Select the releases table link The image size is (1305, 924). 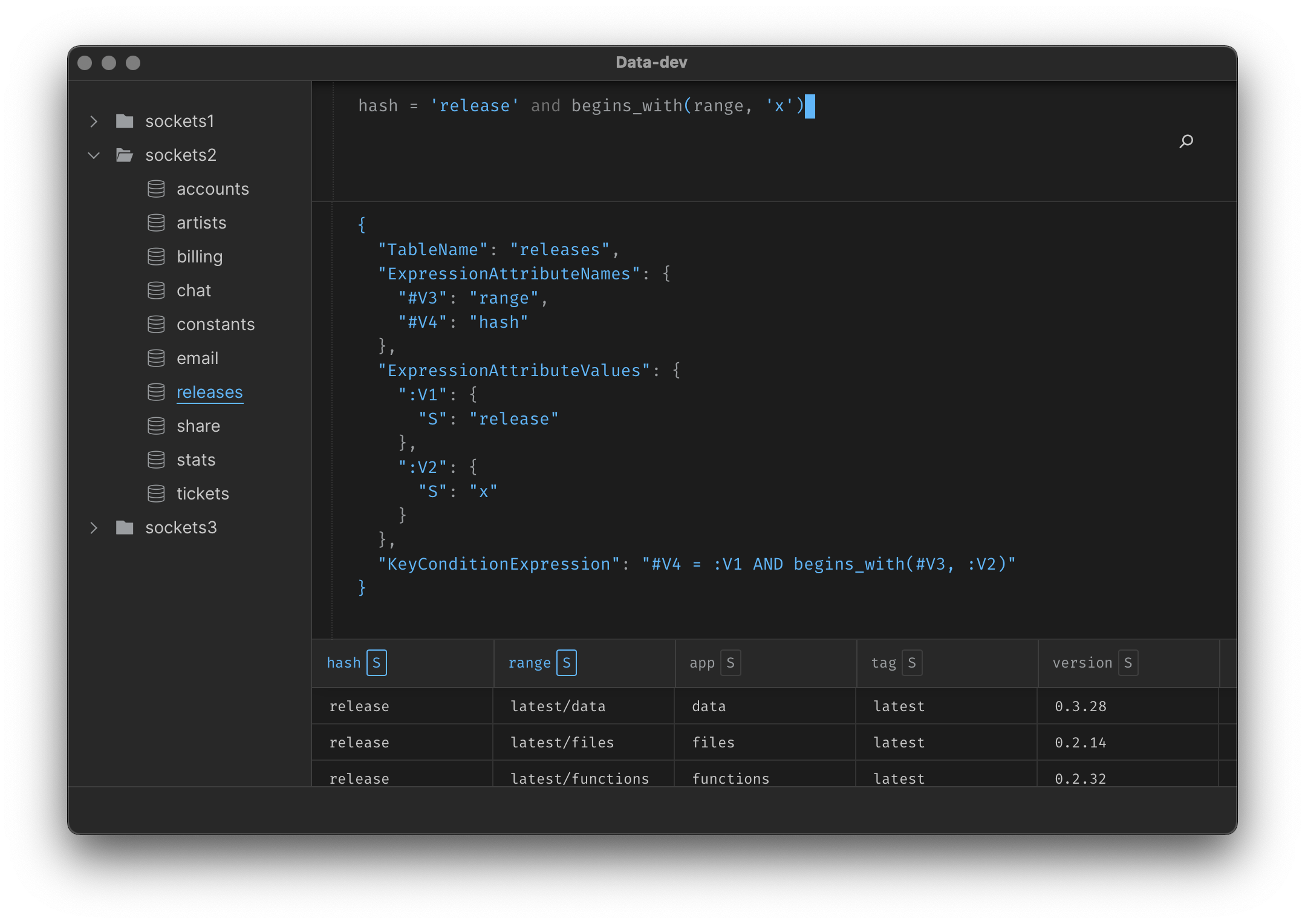[x=209, y=392]
